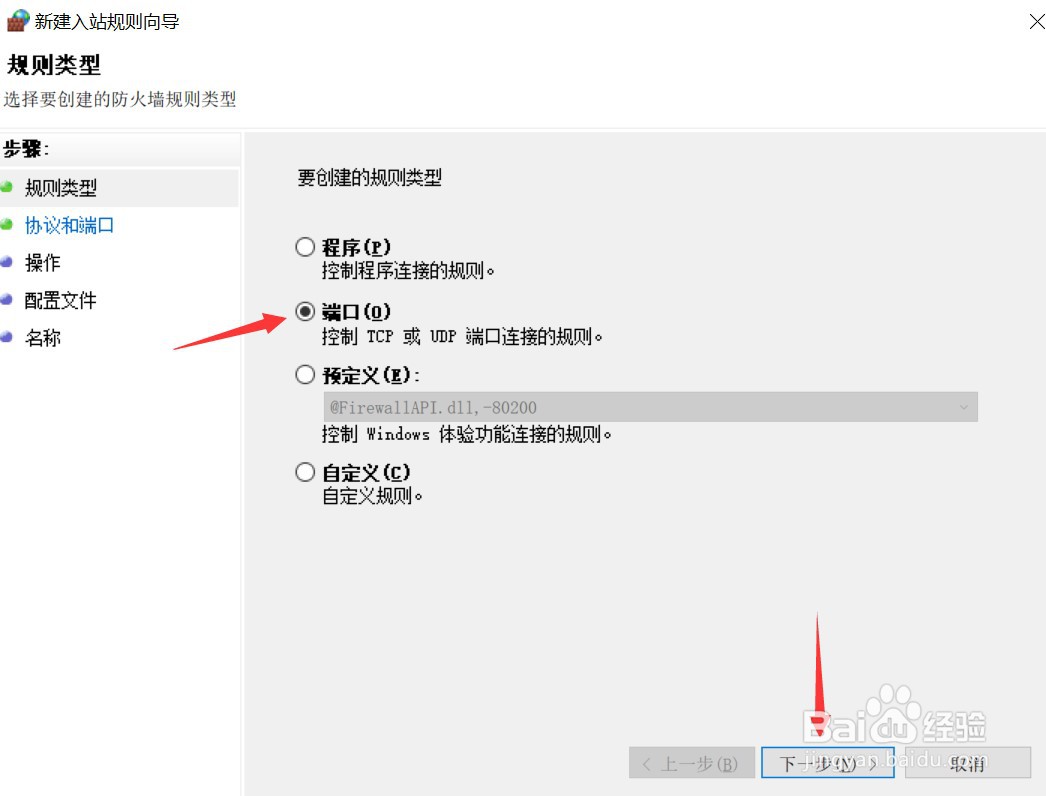Click the 下一步(N) button
1046x796 pixels.
[x=827, y=763]
